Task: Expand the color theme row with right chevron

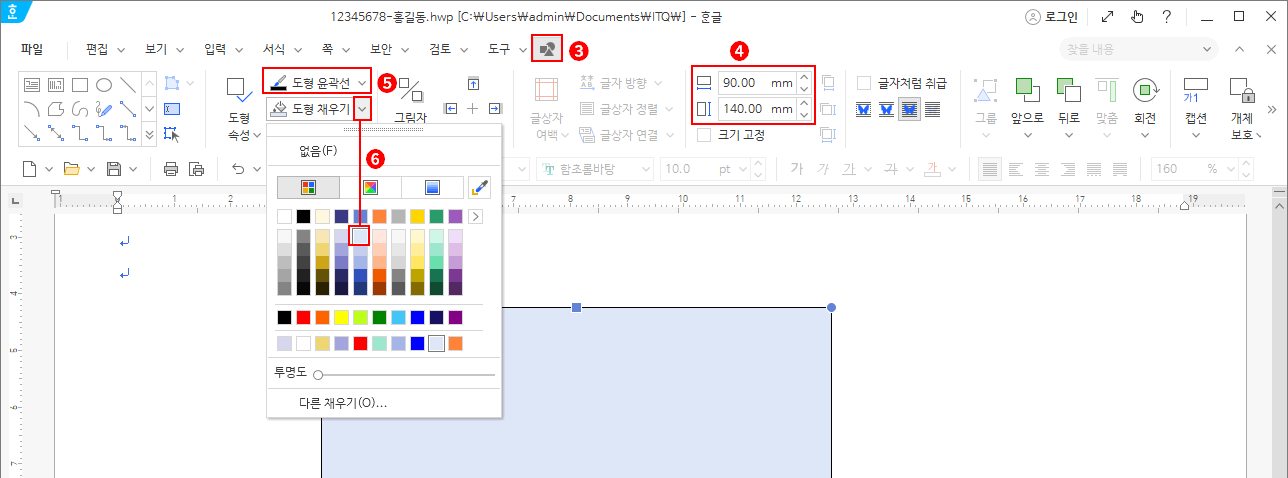Action: [475, 216]
